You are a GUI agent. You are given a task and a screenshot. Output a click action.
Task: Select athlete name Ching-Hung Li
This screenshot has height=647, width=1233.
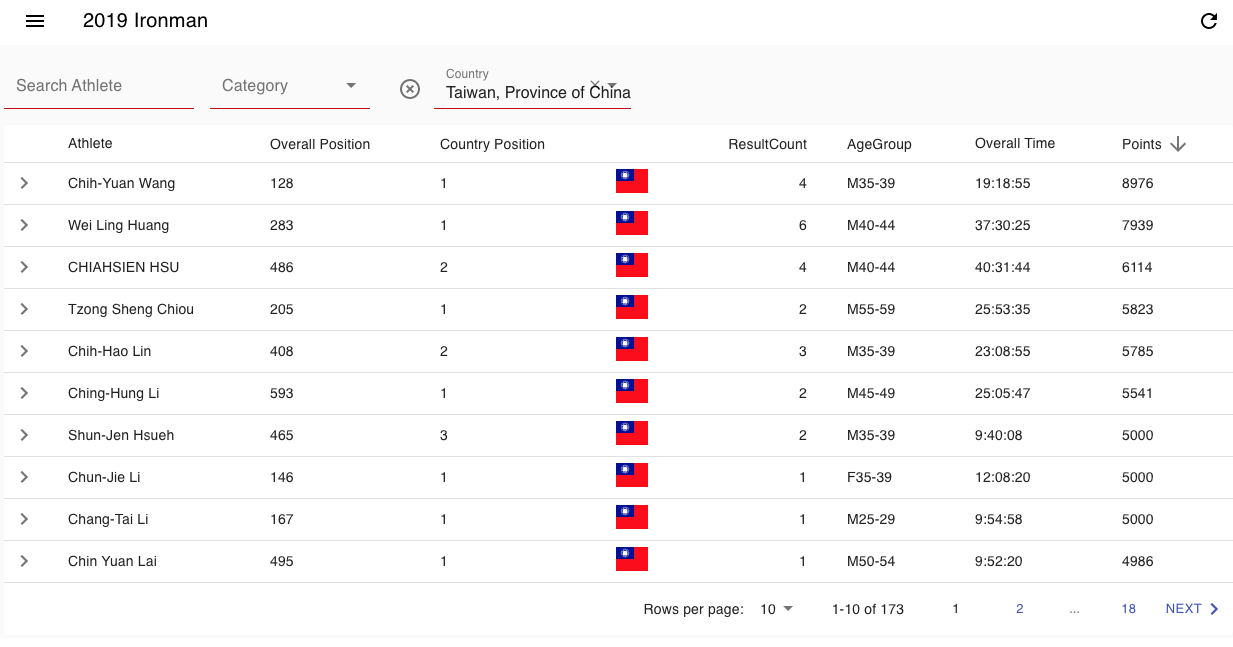[114, 393]
